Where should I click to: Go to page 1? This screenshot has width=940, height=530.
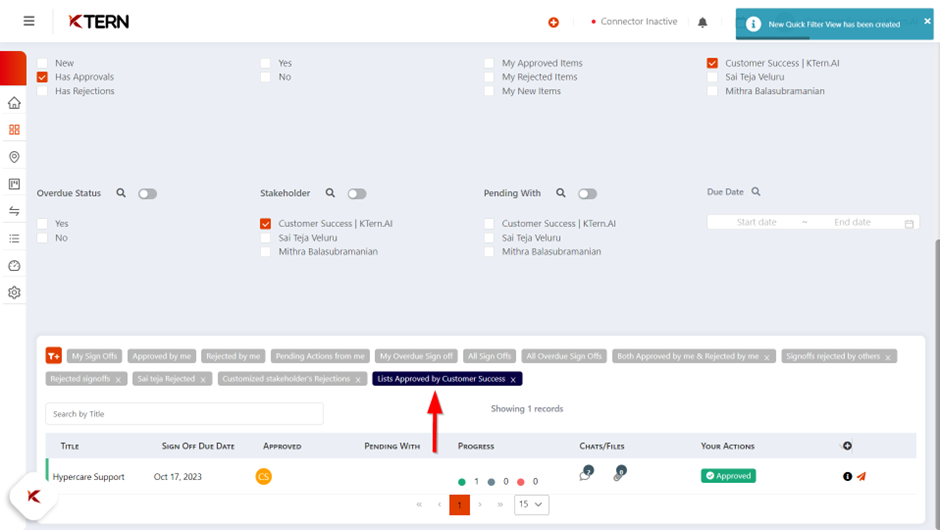[459, 505]
